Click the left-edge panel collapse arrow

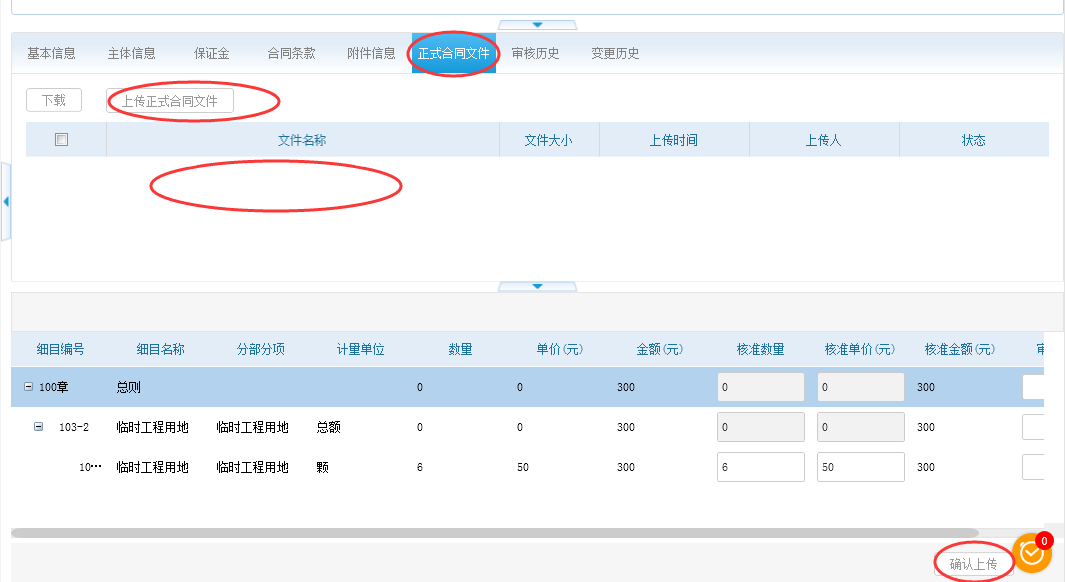click(x=6, y=202)
